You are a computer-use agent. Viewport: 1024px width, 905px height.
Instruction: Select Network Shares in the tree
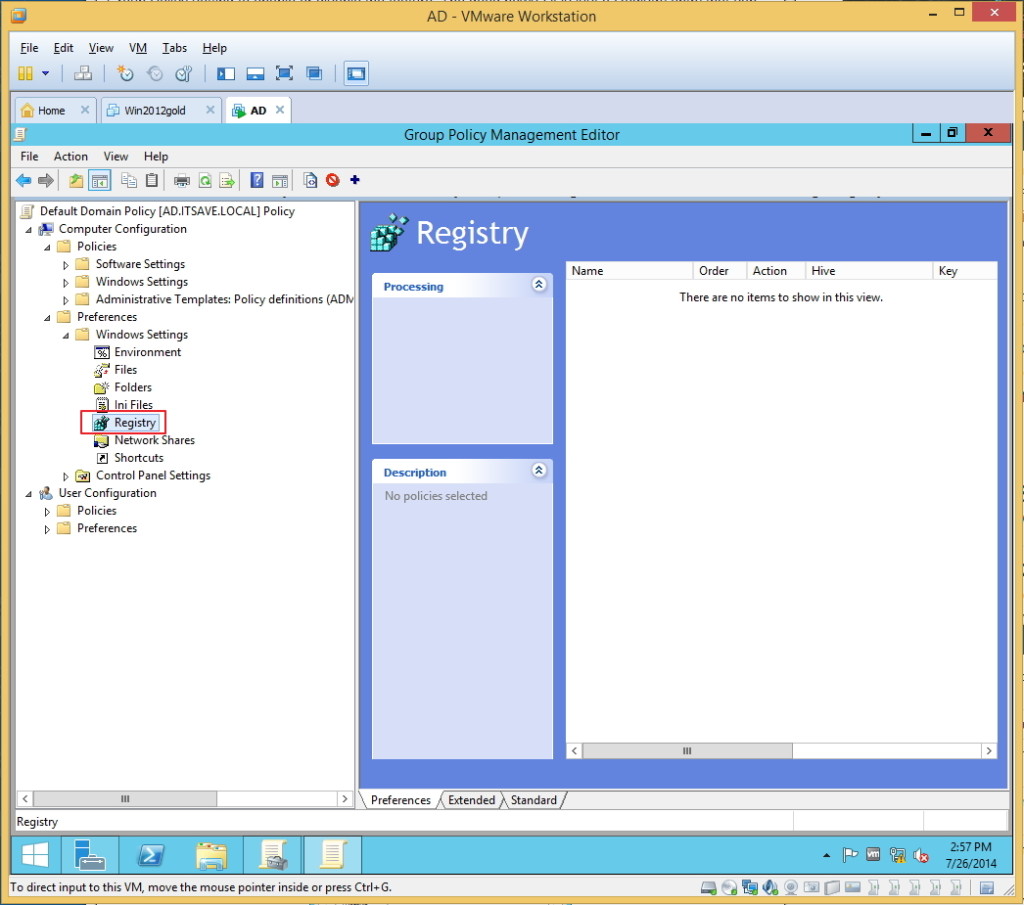(154, 440)
